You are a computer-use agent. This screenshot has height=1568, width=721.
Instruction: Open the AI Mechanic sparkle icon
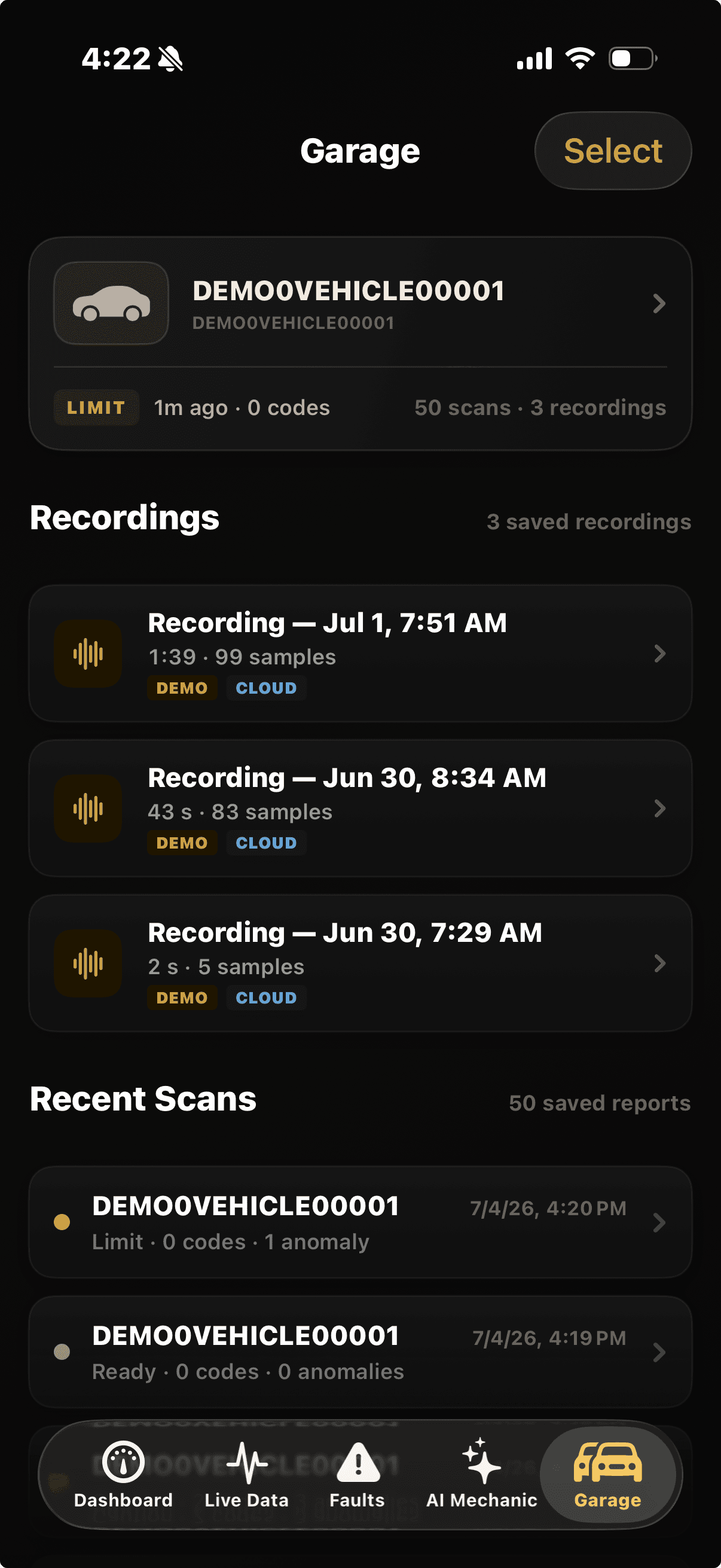click(x=481, y=1462)
